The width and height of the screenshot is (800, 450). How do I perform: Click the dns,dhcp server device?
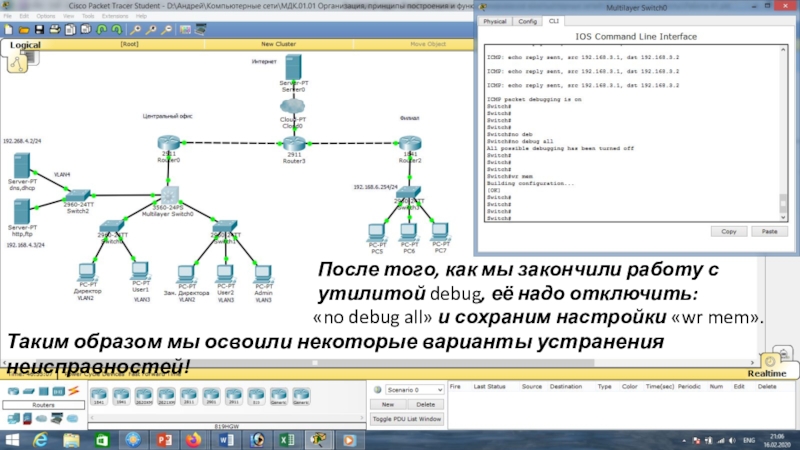pyautogui.click(x=21, y=165)
